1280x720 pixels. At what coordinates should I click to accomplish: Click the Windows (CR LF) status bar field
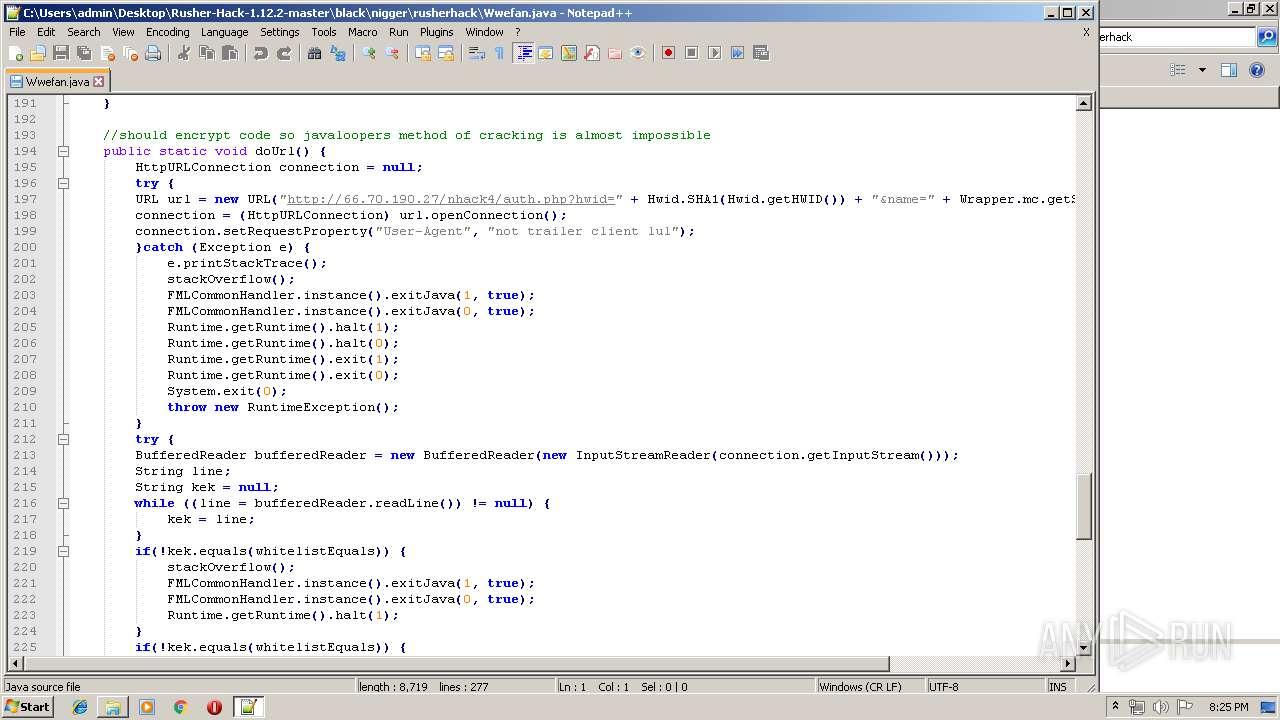(870, 687)
